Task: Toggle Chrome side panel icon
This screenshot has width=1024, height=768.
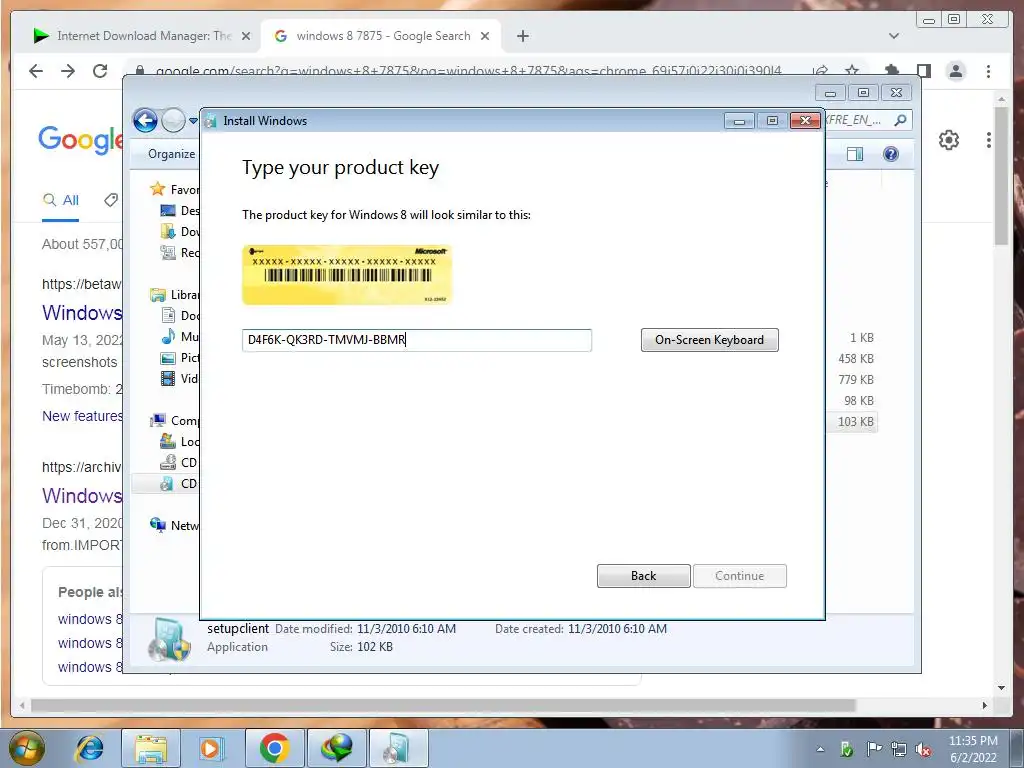Action: [923, 71]
